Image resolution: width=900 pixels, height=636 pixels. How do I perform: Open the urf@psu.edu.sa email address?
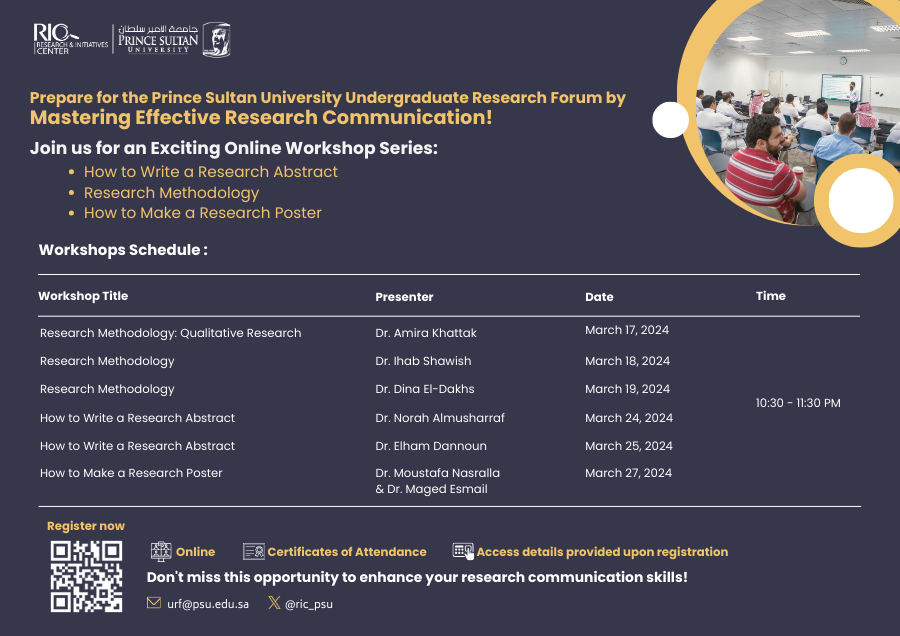tap(208, 604)
